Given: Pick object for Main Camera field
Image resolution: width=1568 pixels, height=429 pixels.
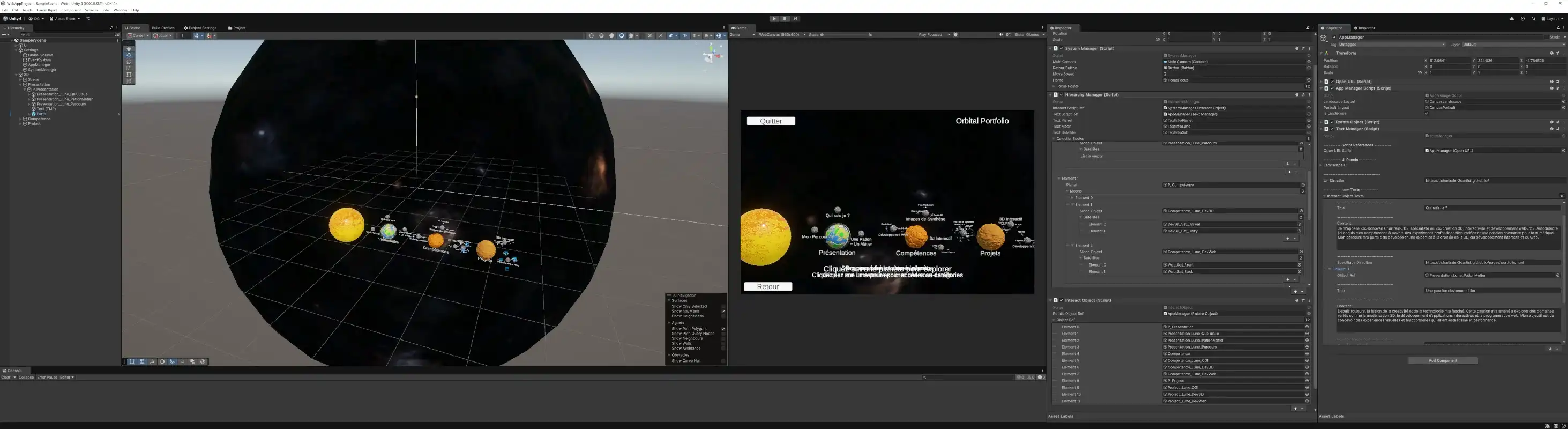Looking at the screenshot, I should tap(1309, 62).
